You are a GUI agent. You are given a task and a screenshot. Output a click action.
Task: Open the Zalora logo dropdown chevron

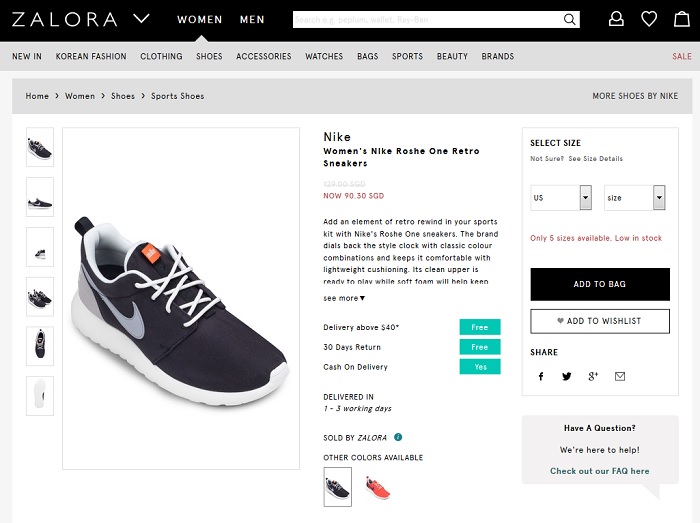(141, 19)
